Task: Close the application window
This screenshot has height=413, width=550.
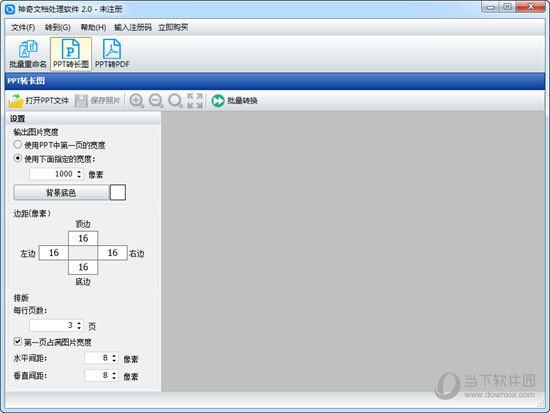Action: [x=531, y=7]
